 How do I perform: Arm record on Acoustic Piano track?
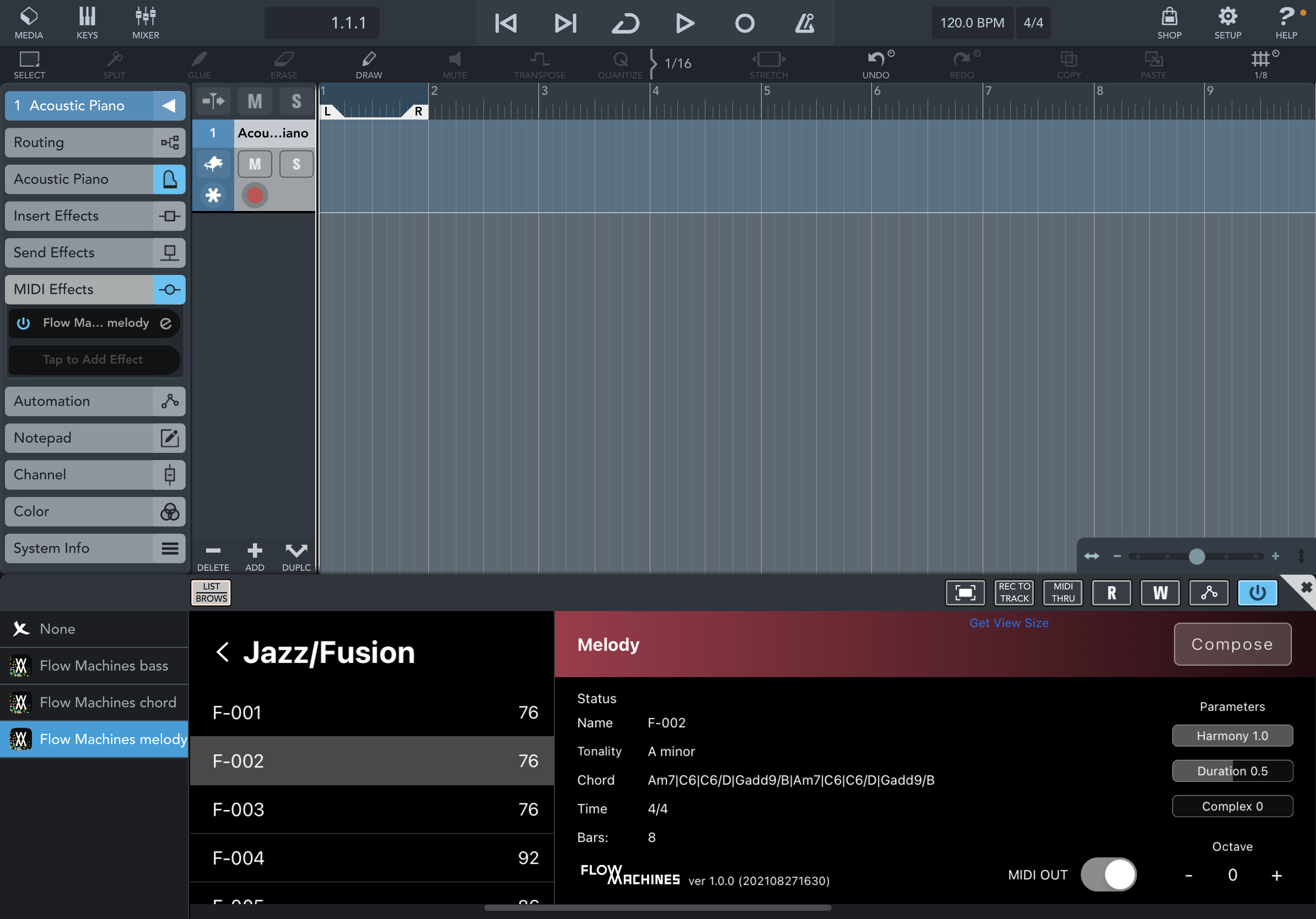click(x=255, y=196)
